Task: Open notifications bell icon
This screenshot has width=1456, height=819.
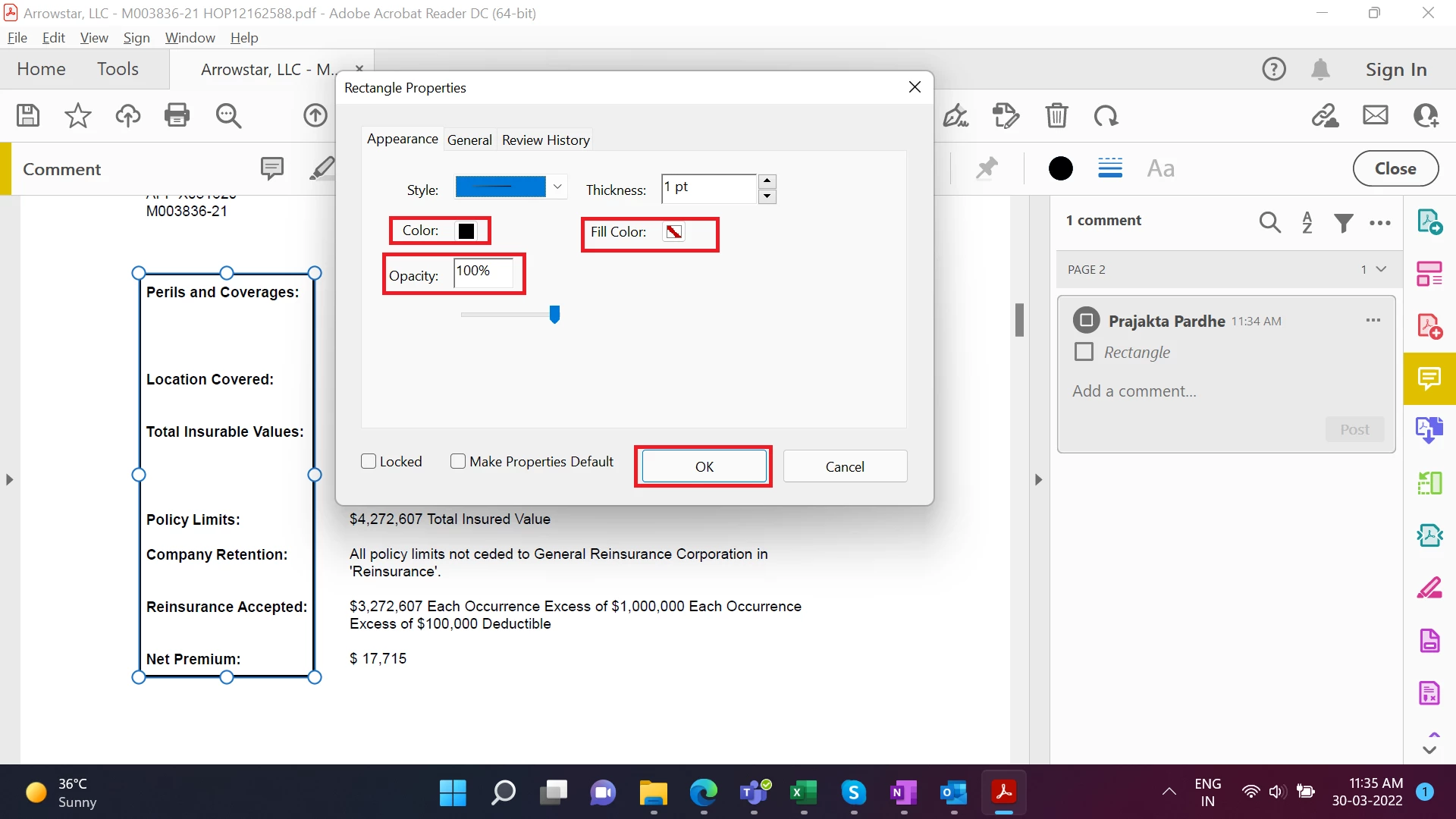Action: [1320, 69]
